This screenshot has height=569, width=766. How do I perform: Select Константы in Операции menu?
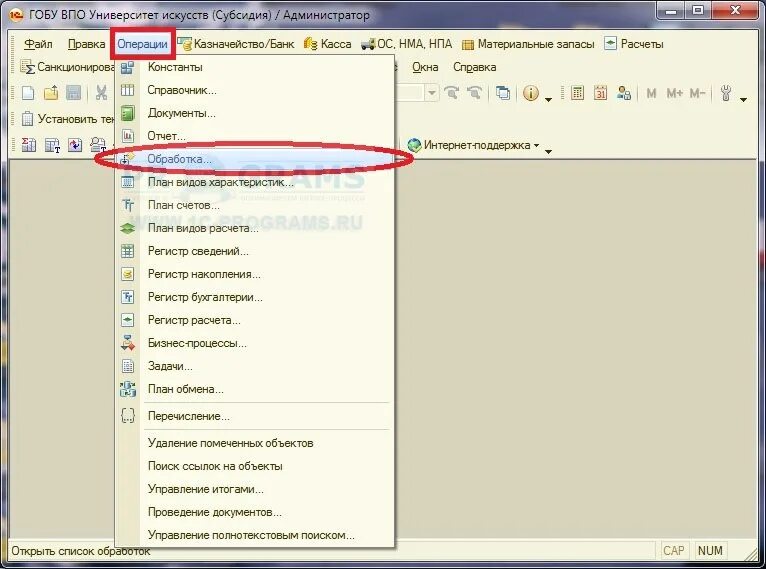click(x=255, y=67)
